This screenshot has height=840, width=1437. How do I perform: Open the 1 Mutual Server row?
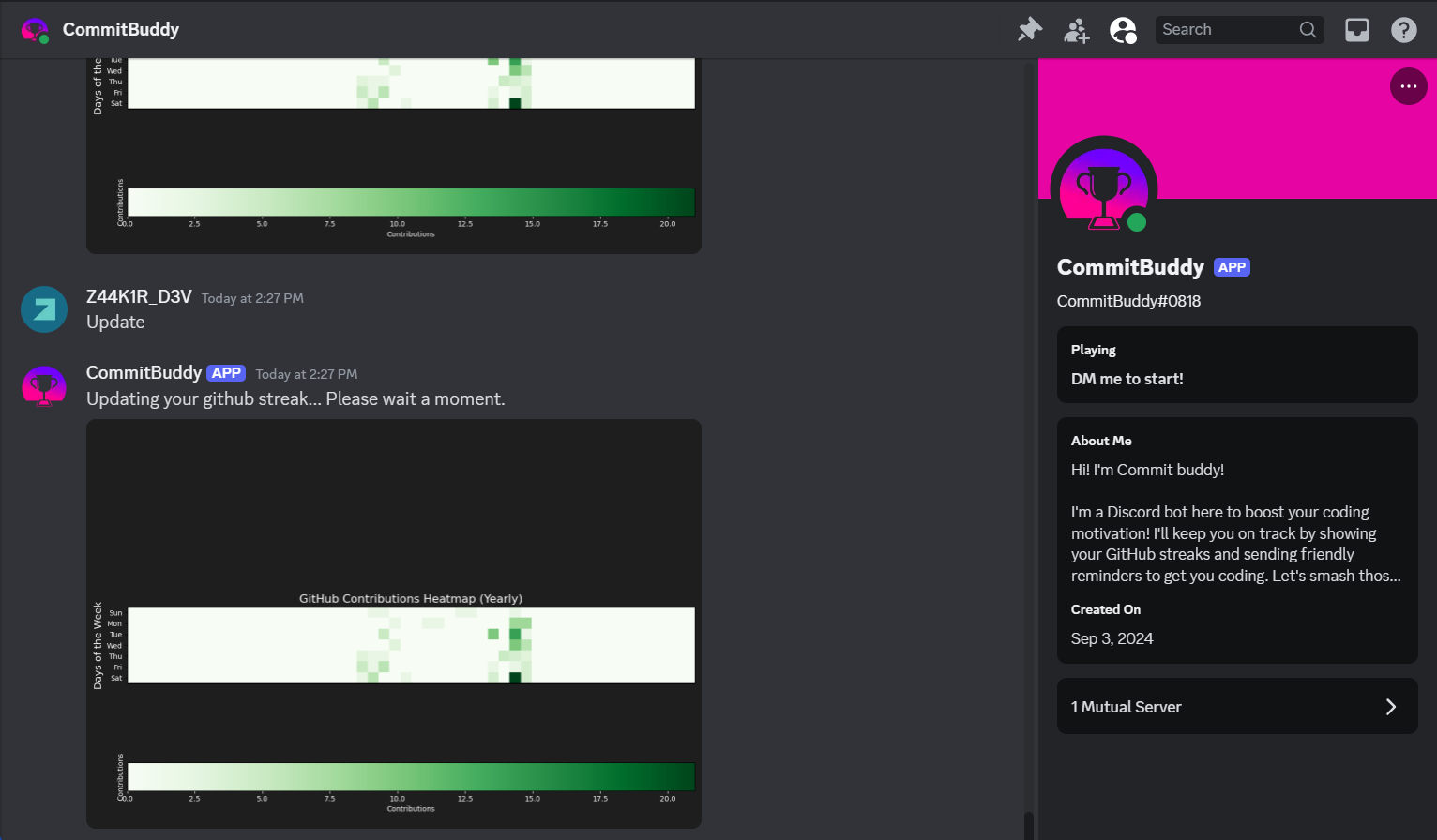click(x=1237, y=706)
